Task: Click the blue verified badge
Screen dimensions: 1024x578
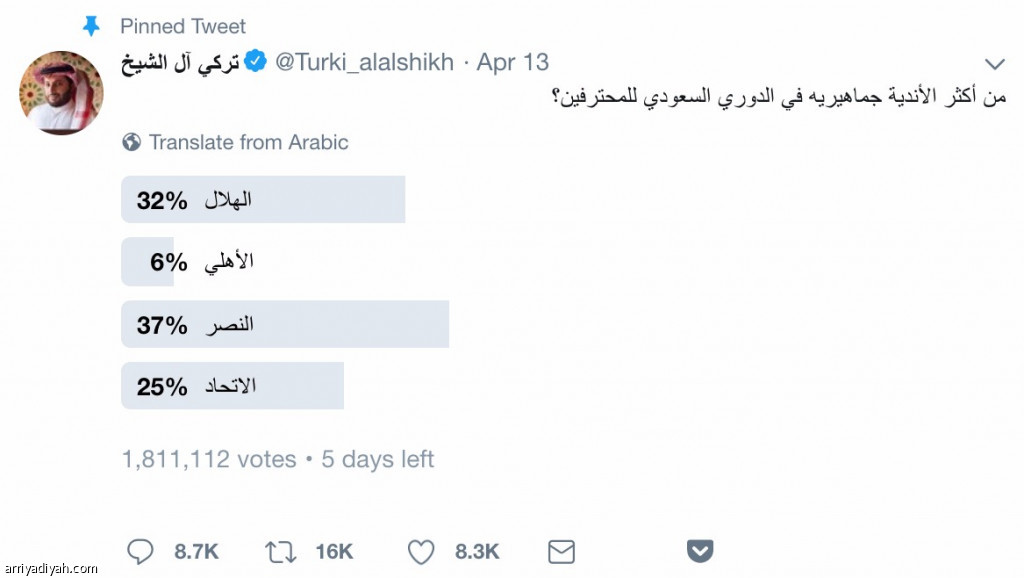Action: pos(256,62)
